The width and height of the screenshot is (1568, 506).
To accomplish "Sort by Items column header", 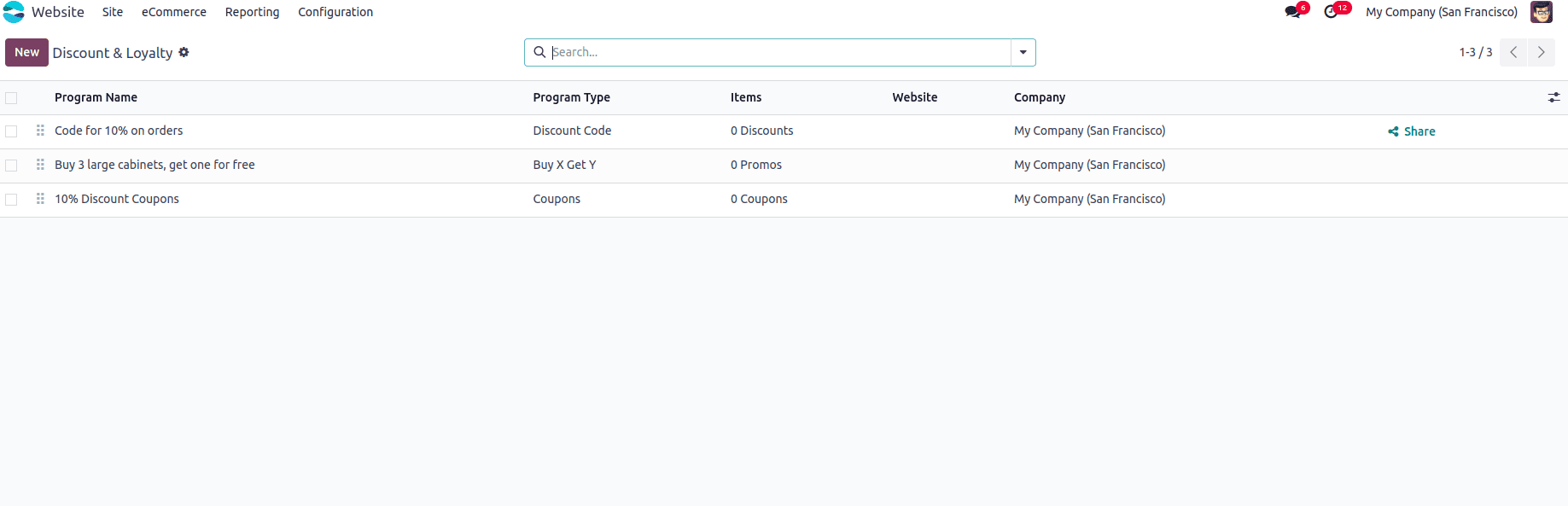I will click(x=746, y=97).
